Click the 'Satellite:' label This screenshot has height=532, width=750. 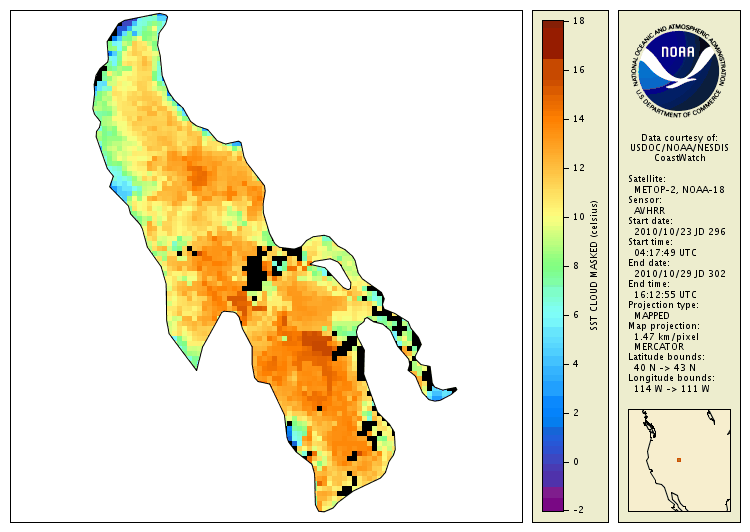[x=647, y=179]
